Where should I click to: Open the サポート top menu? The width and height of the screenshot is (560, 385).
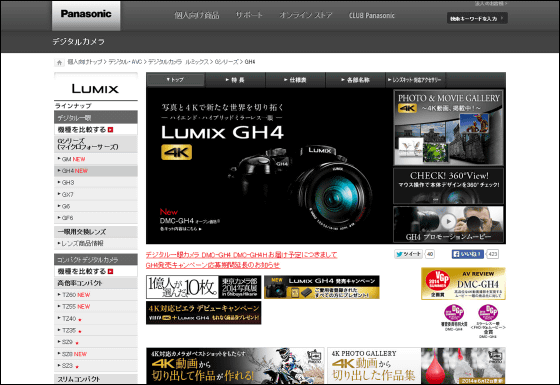pos(249,15)
